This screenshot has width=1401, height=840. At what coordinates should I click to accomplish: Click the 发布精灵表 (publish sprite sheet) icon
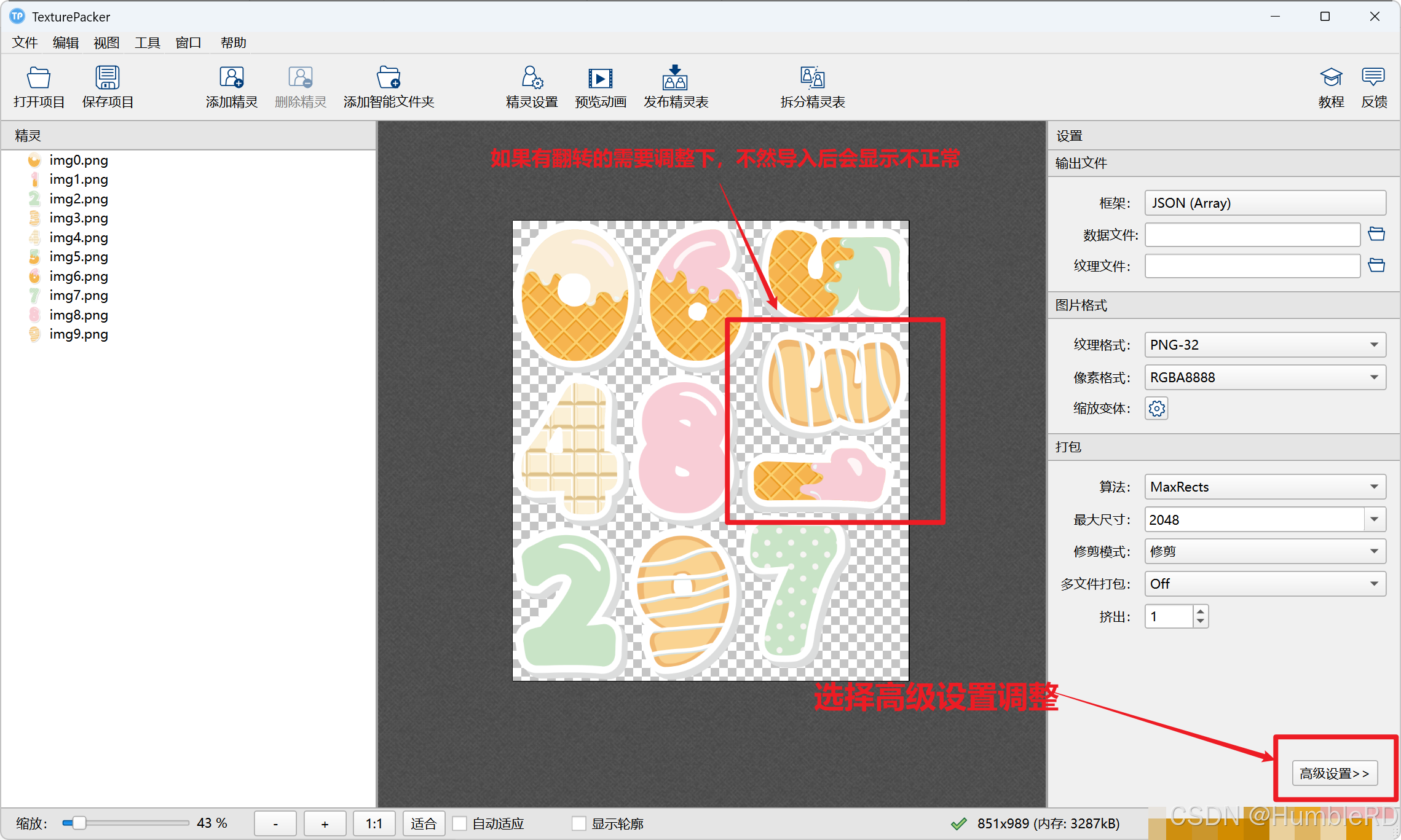point(675,79)
